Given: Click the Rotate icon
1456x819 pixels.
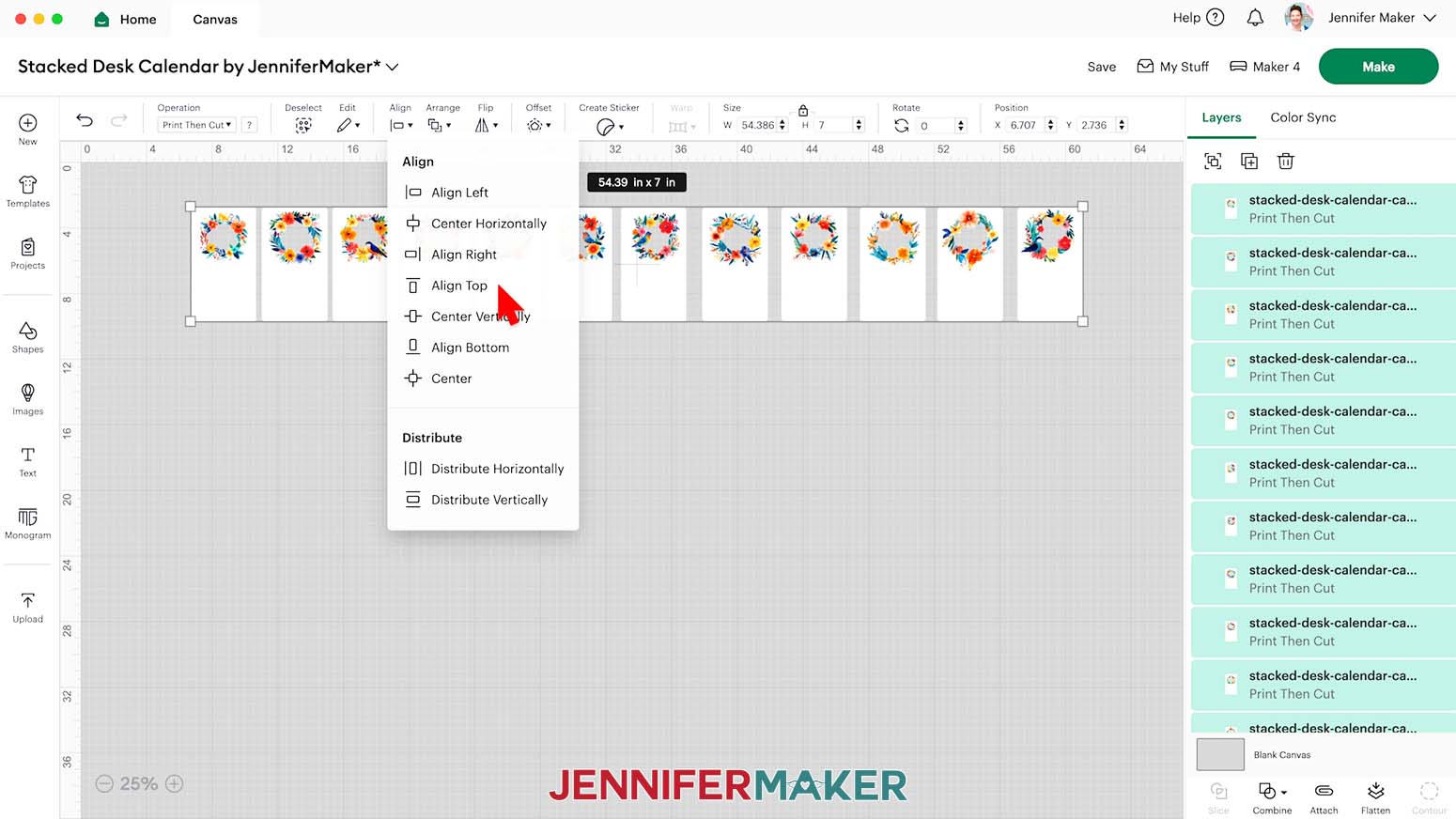Looking at the screenshot, I should [902, 125].
